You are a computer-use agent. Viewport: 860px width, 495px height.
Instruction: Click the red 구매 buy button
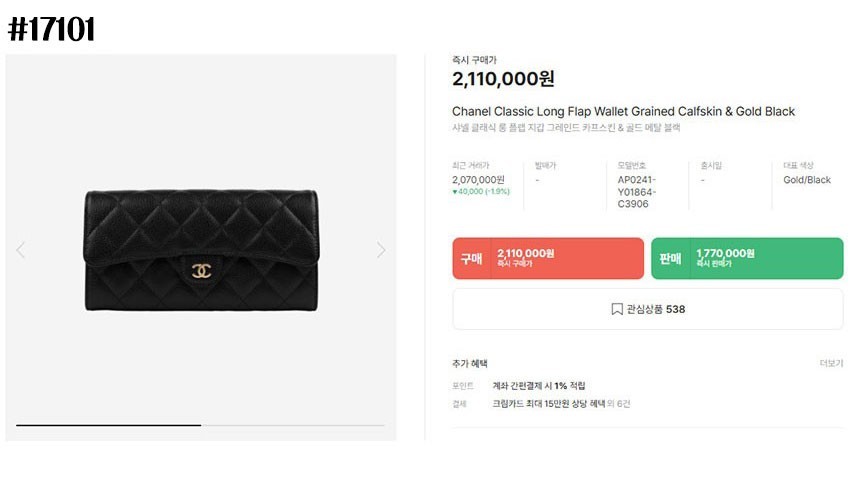click(x=548, y=258)
